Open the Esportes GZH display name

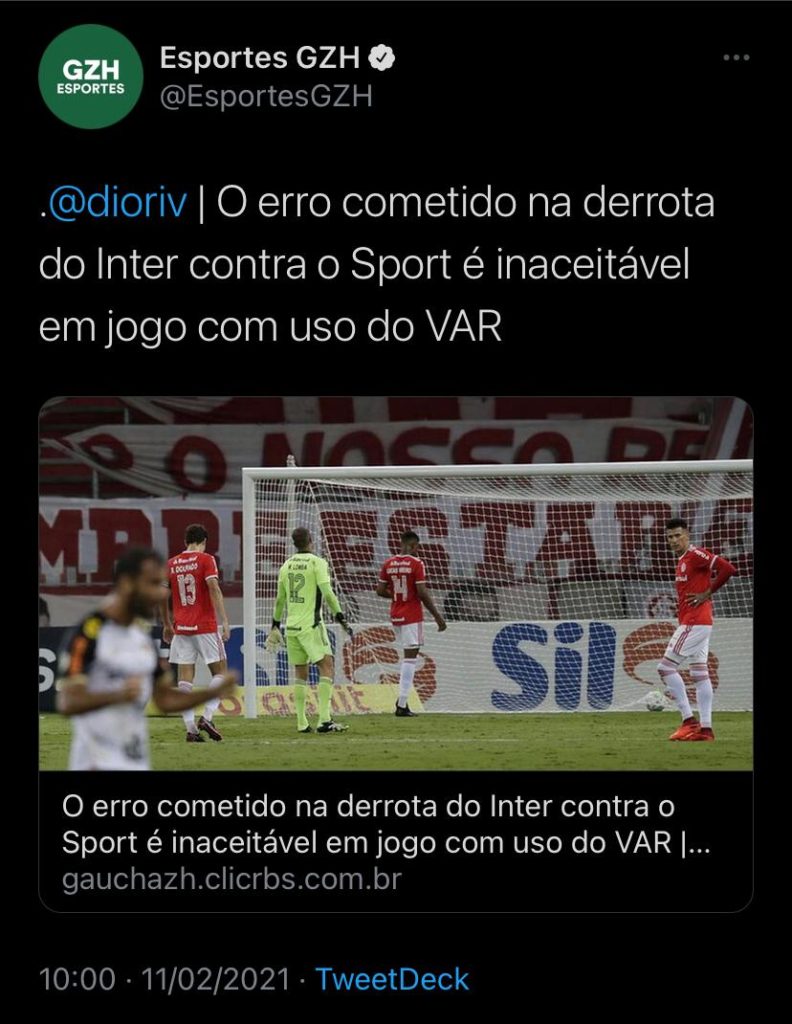click(x=260, y=58)
